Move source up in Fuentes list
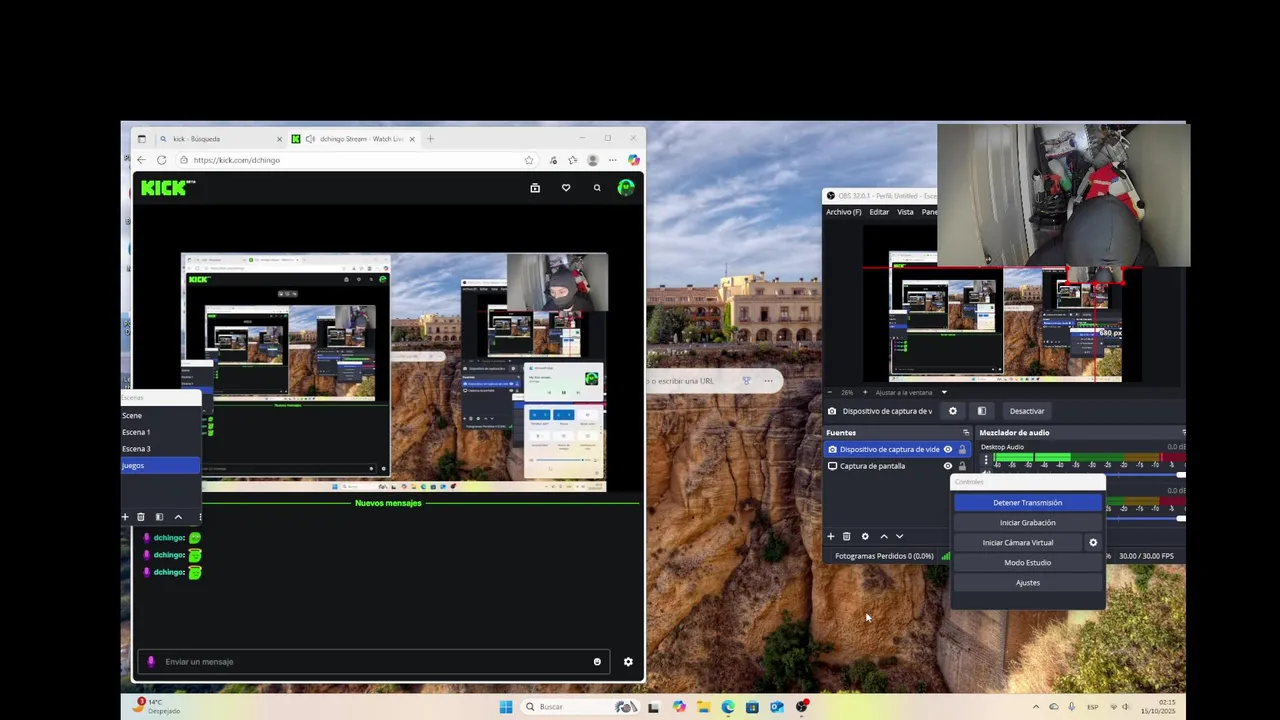The image size is (1280, 720). [x=883, y=537]
